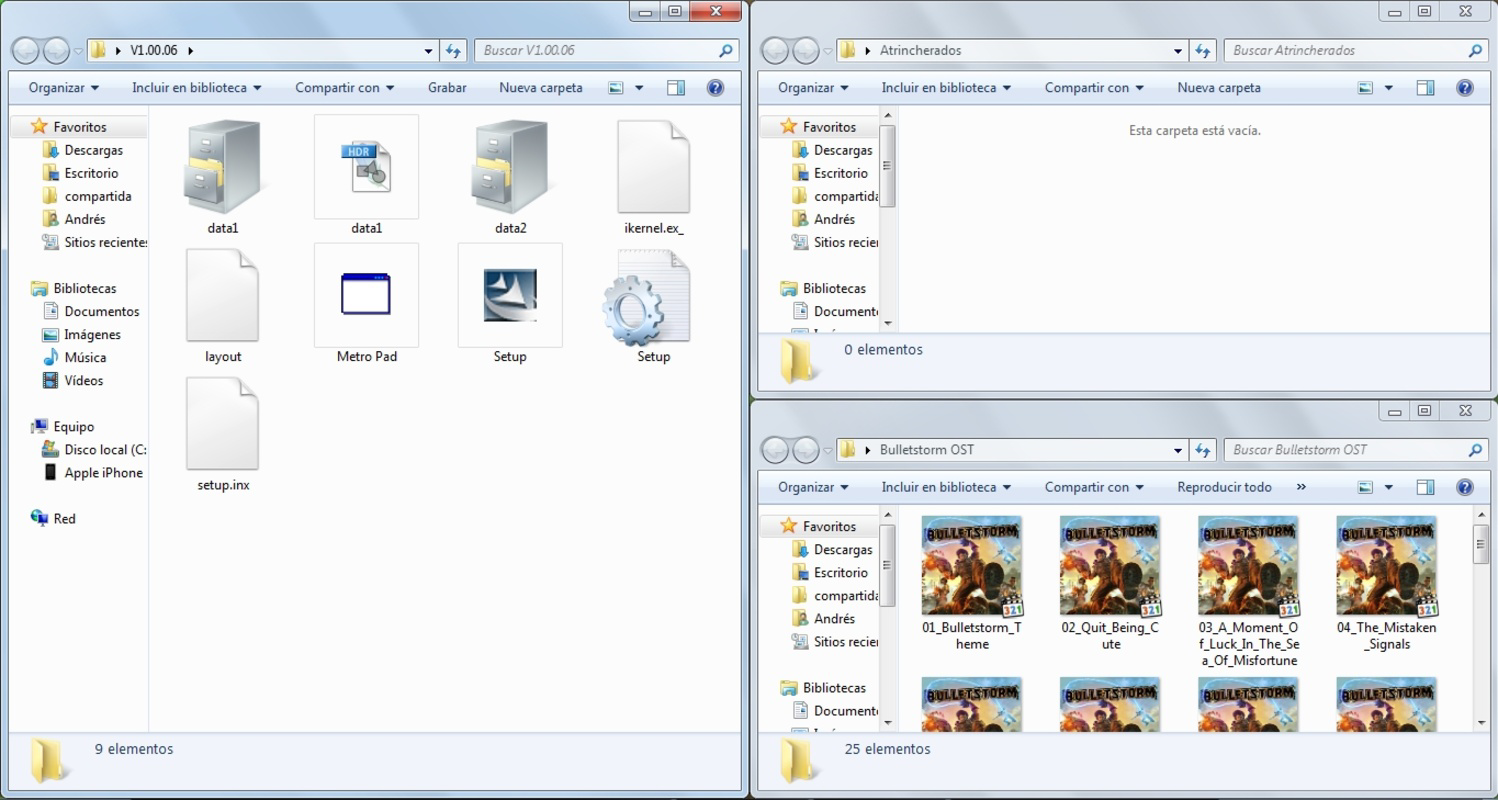Viewport: 1498px width, 800px height.
Task: Go back in the Bulletstorm OST window
Action: [777, 450]
